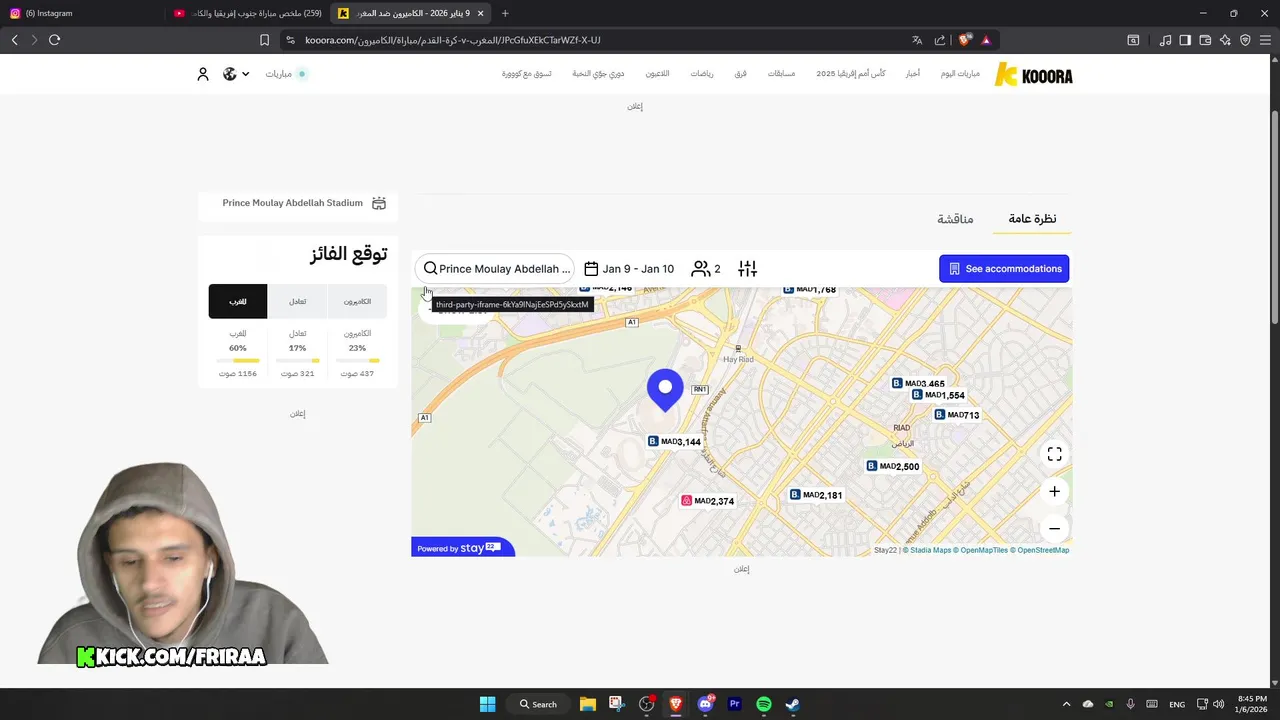This screenshot has height=720, width=1280.
Task: Open the user account icon on Kooora
Action: coord(203,74)
